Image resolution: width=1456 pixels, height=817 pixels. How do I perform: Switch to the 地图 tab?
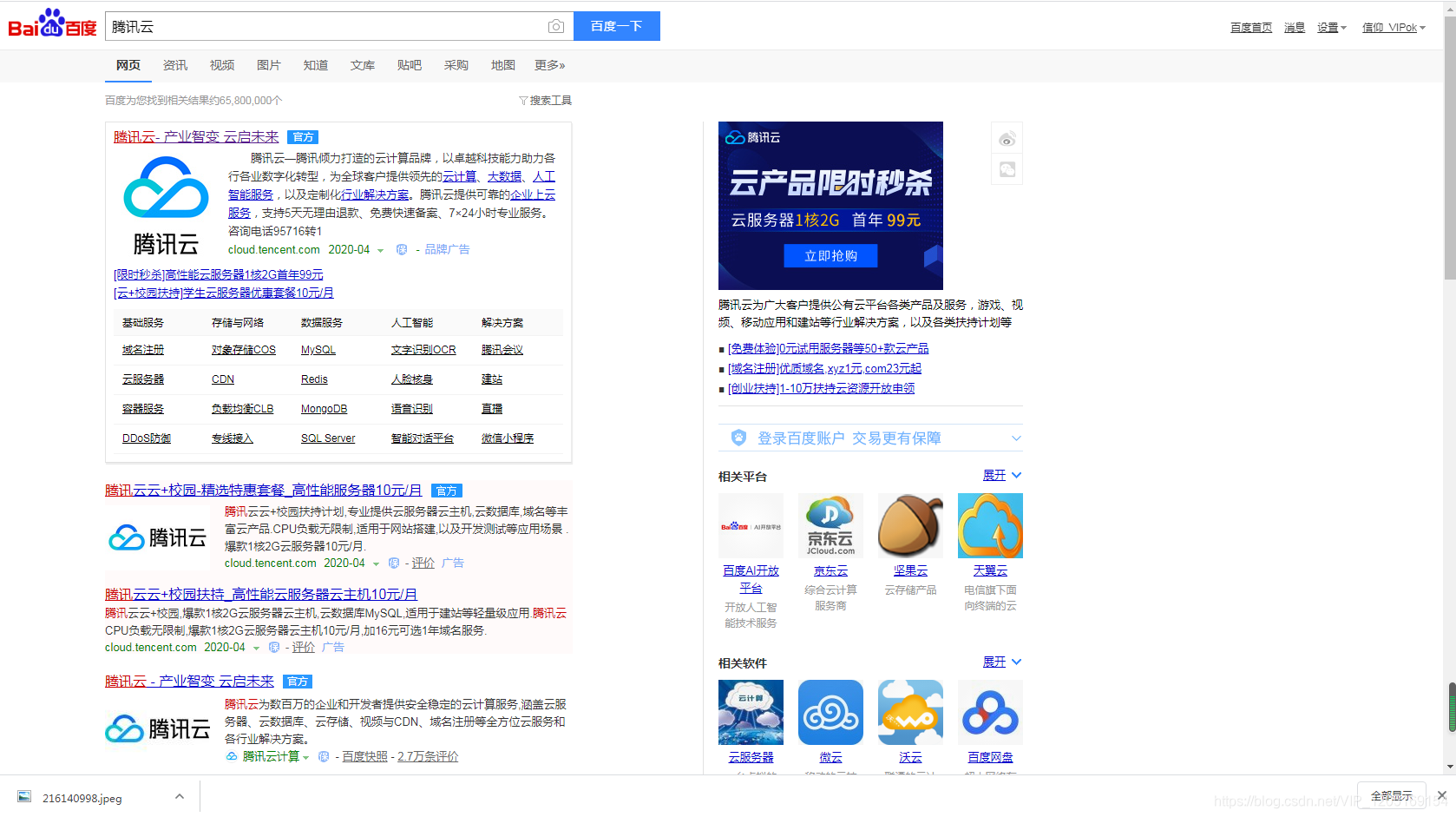503,65
